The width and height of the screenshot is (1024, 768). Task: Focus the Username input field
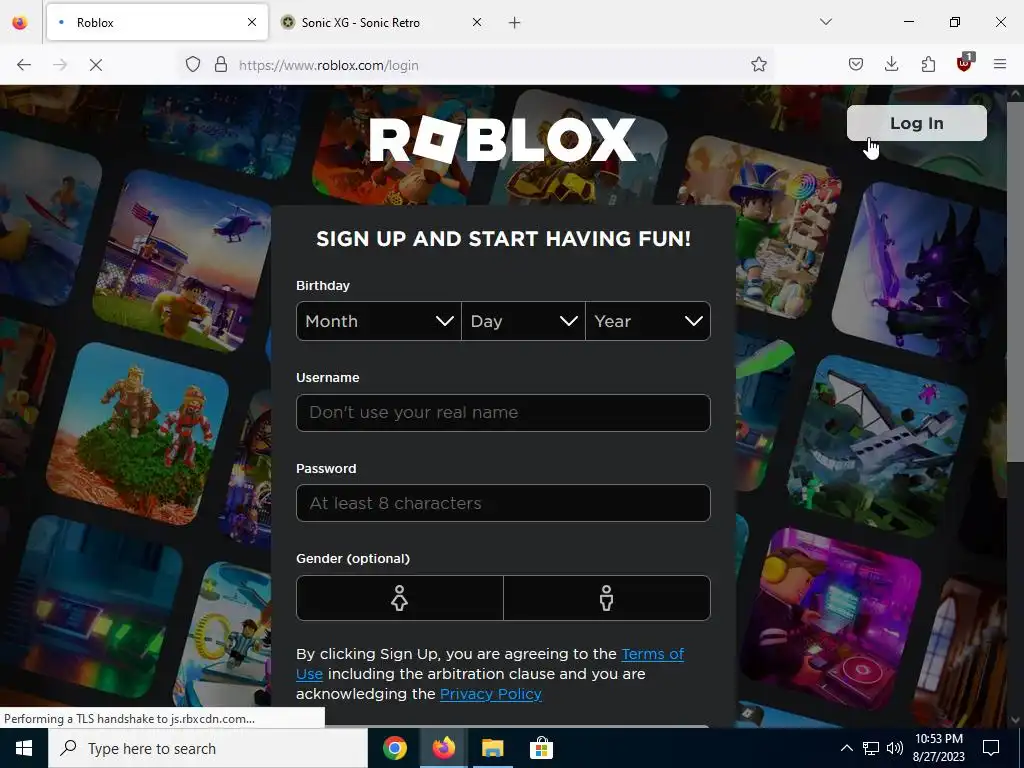(x=503, y=413)
